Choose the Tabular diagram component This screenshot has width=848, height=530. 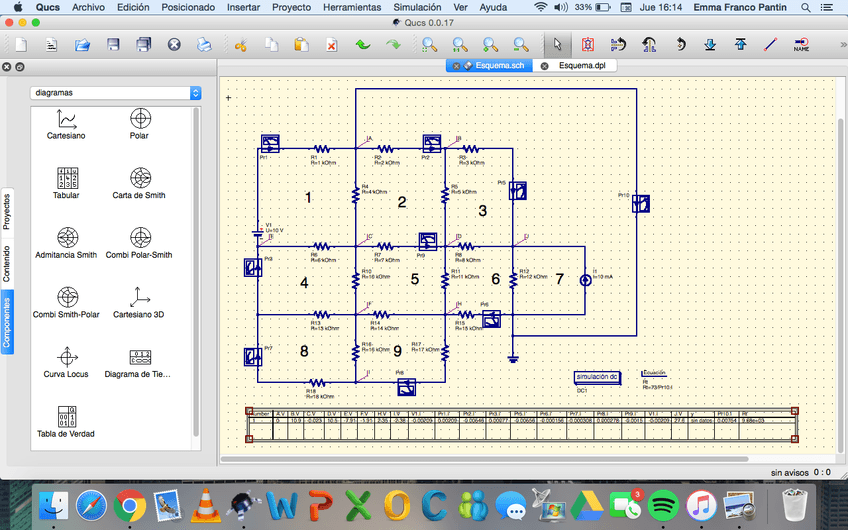(x=67, y=183)
